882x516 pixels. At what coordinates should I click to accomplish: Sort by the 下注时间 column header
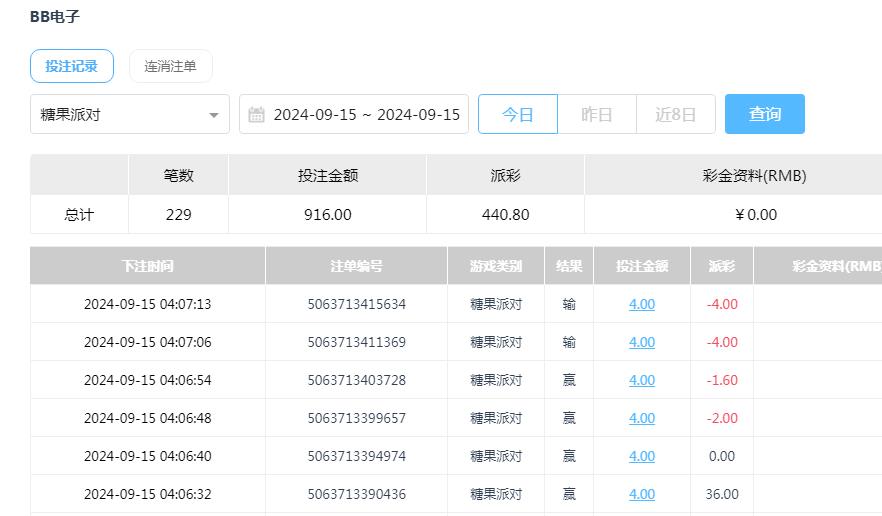pyautogui.click(x=147, y=266)
